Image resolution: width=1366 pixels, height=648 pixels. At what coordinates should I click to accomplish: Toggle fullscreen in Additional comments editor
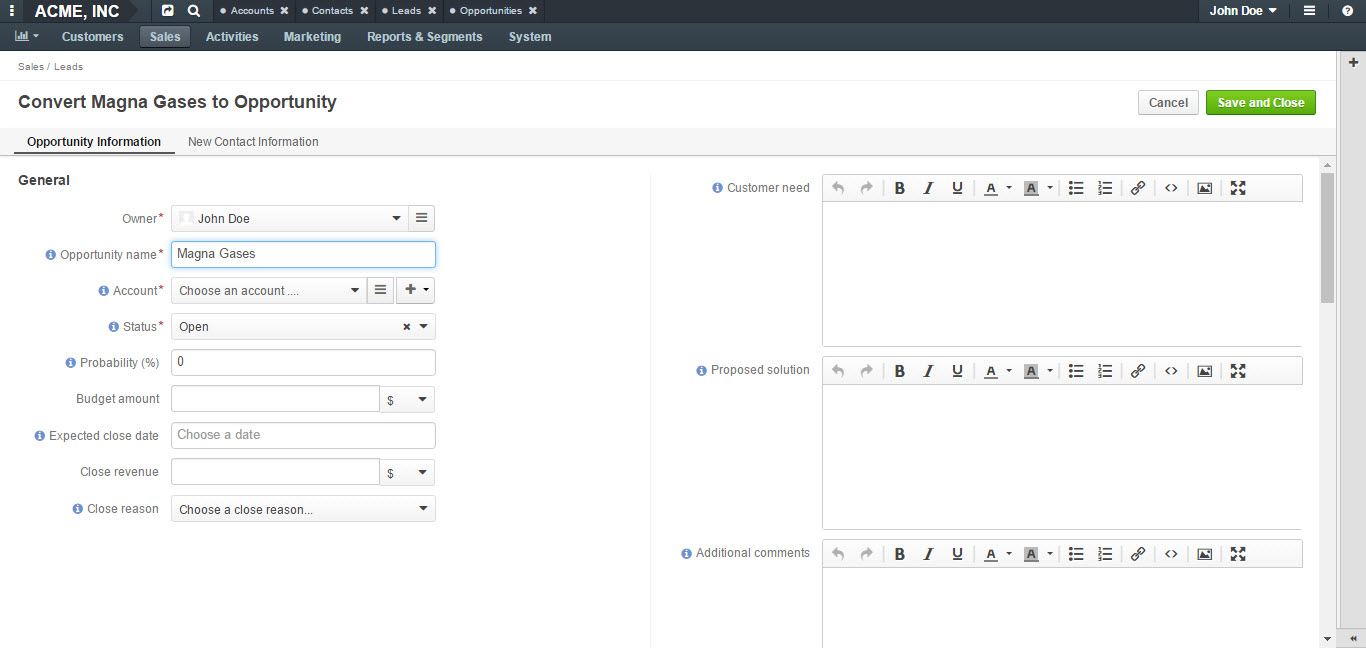(x=1238, y=554)
